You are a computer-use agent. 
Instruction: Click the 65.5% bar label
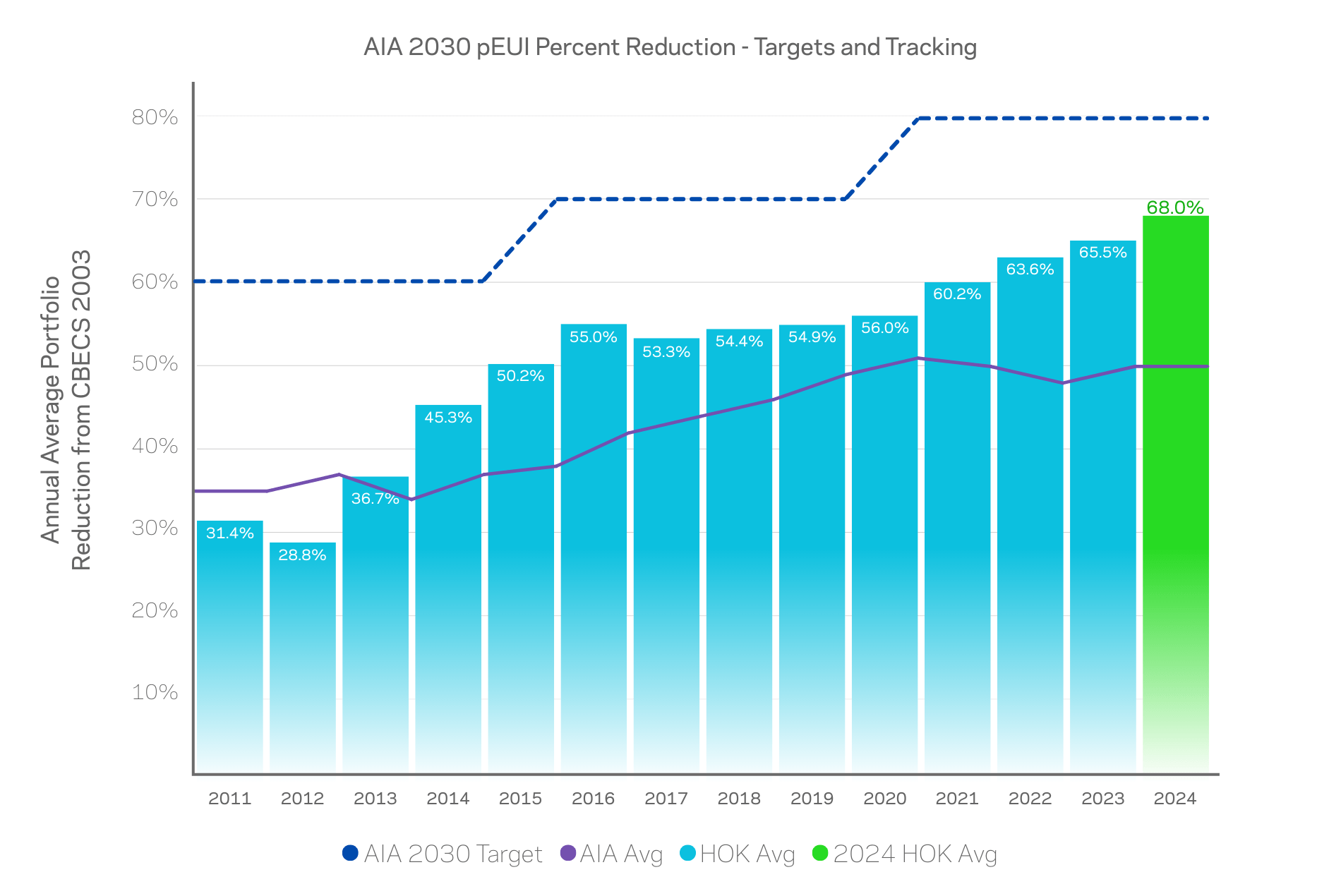click(1103, 253)
